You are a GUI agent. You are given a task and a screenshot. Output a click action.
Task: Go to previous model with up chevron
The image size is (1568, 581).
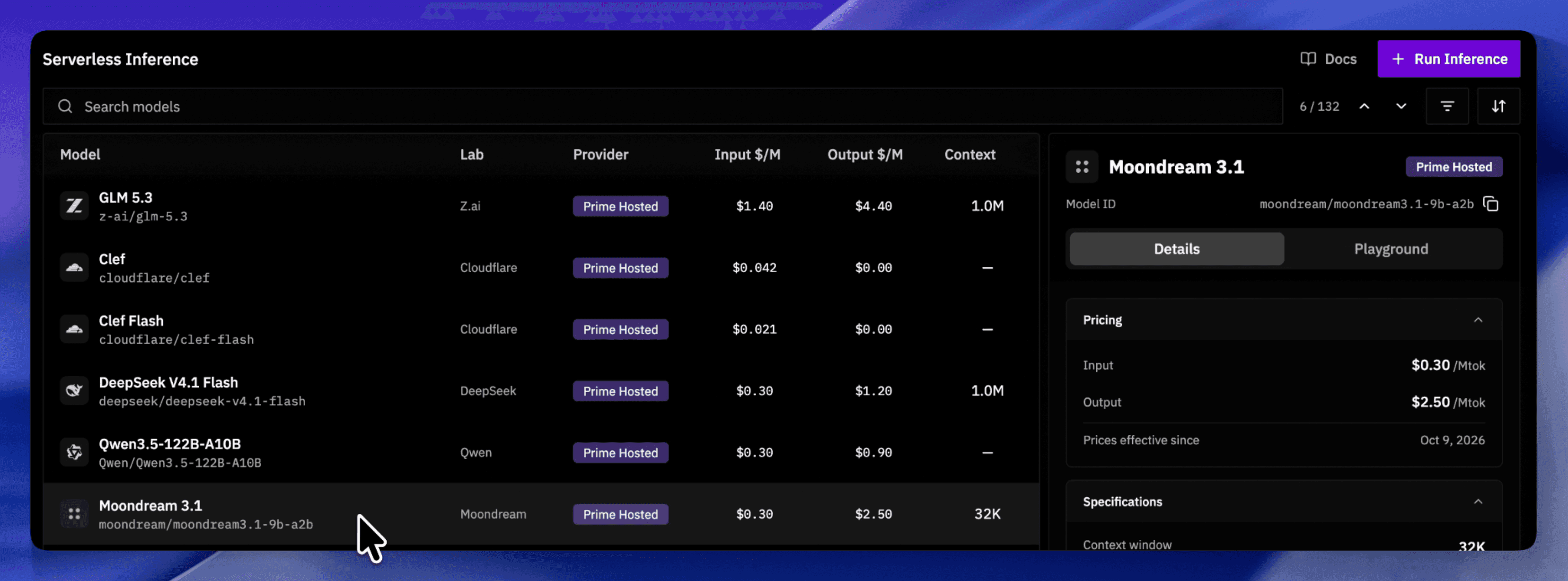point(1364,106)
